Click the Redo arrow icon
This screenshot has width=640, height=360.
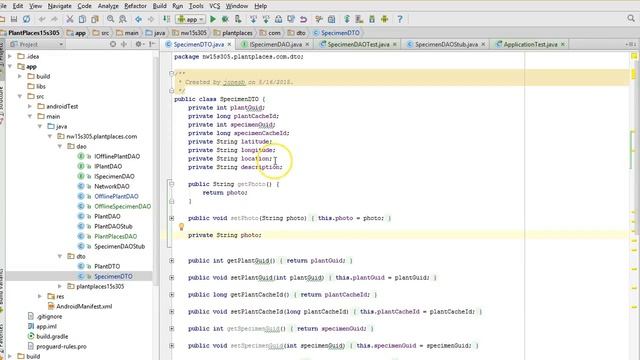pyautogui.click(x=54, y=19)
